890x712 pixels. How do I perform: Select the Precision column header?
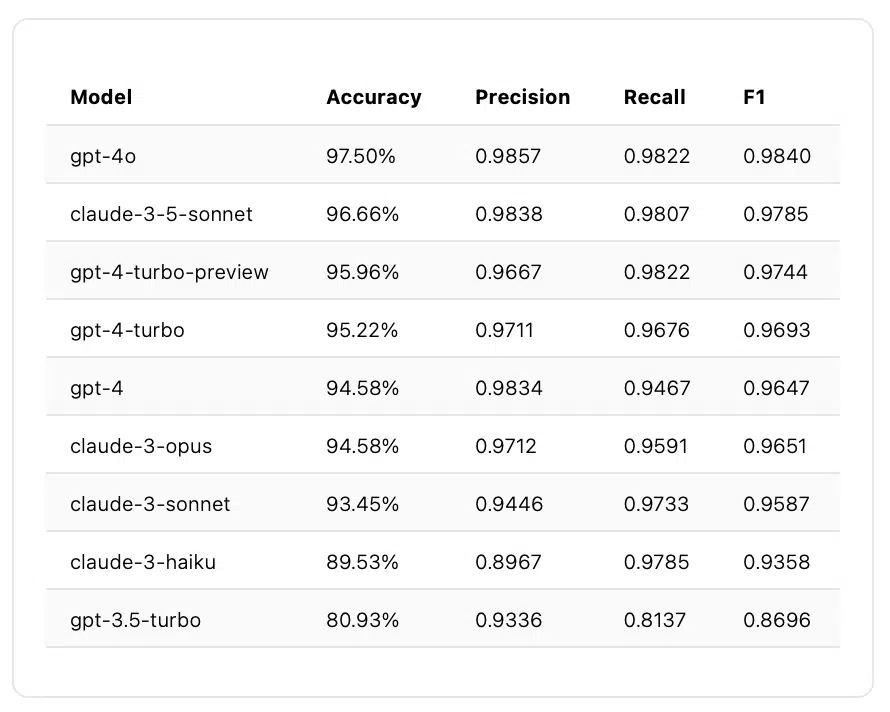pyautogui.click(x=522, y=97)
